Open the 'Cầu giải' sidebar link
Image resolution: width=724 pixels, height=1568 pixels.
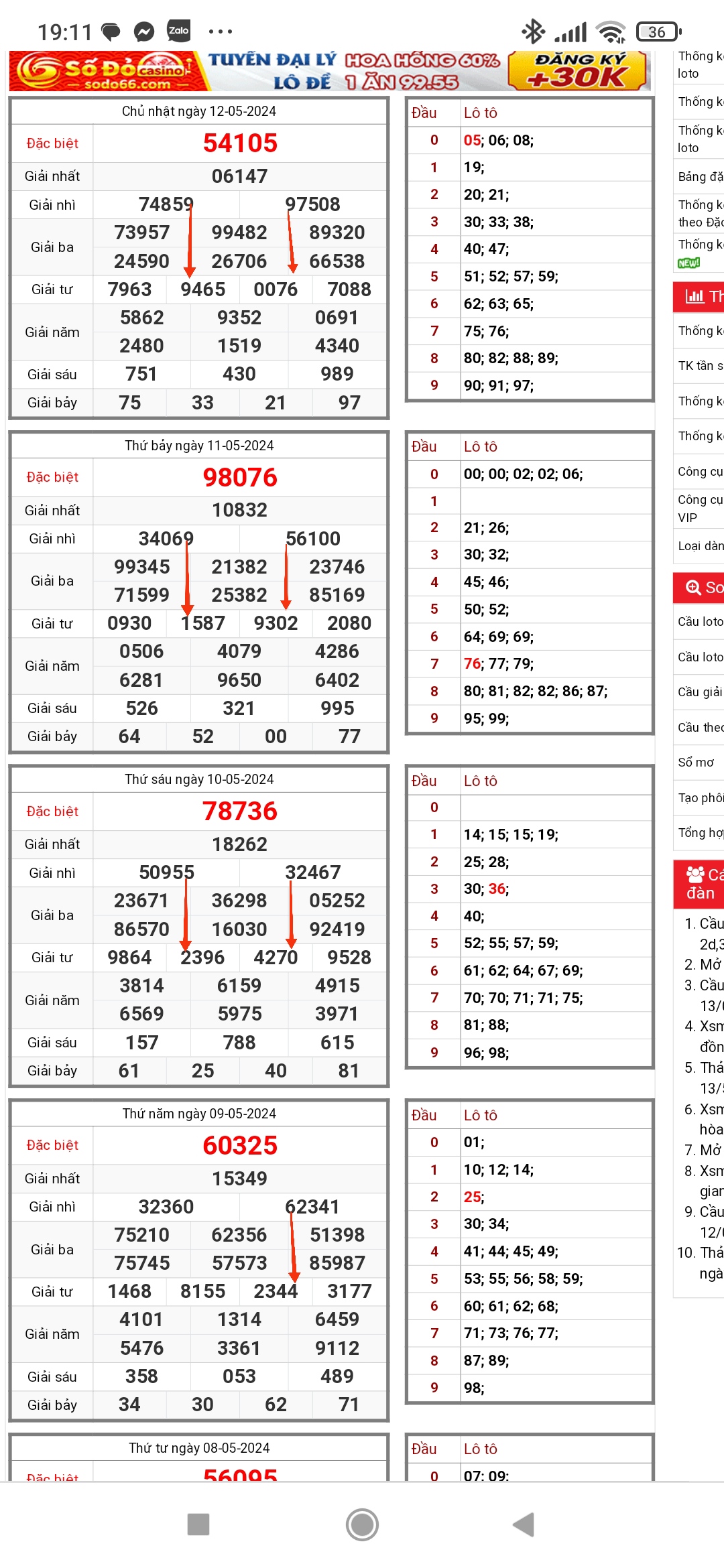point(700,692)
